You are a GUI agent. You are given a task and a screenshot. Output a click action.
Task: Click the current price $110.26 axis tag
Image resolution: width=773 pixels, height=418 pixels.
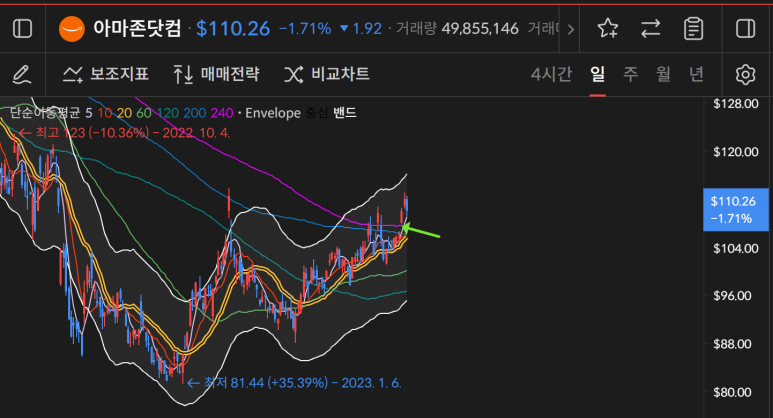(x=736, y=209)
